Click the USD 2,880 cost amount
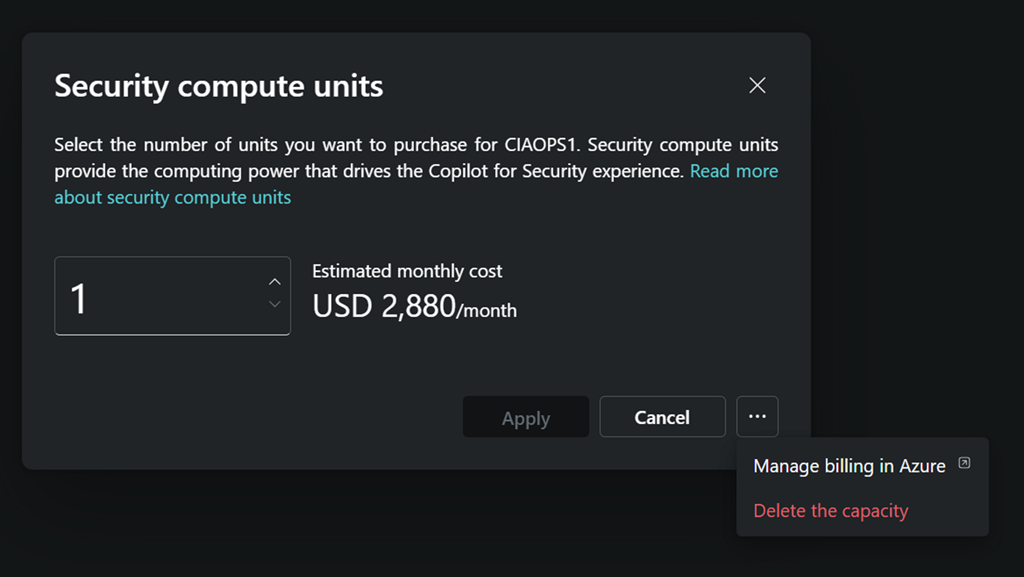1024x577 pixels. tap(384, 306)
